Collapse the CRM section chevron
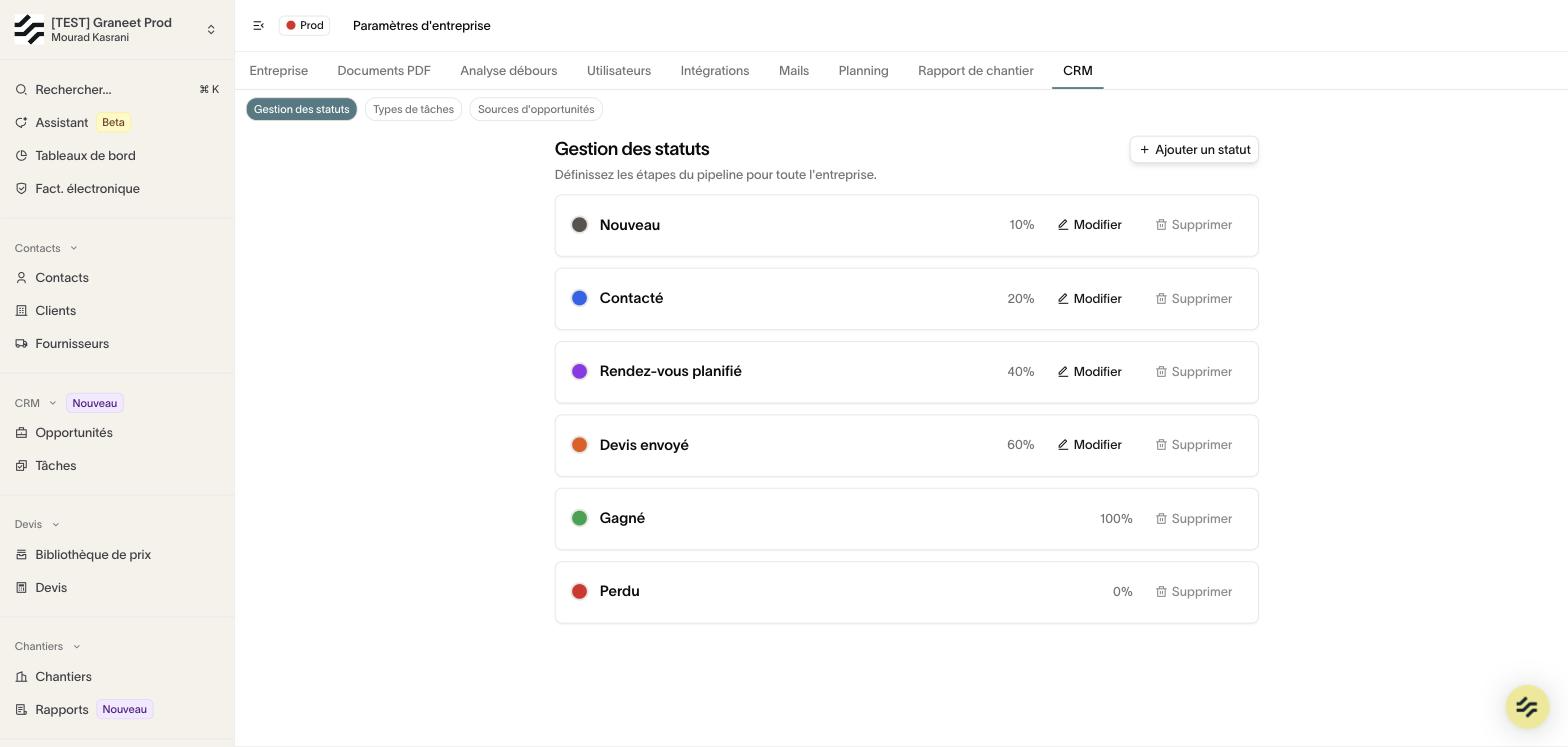Screen dimensions: 1568x747 (53, 404)
